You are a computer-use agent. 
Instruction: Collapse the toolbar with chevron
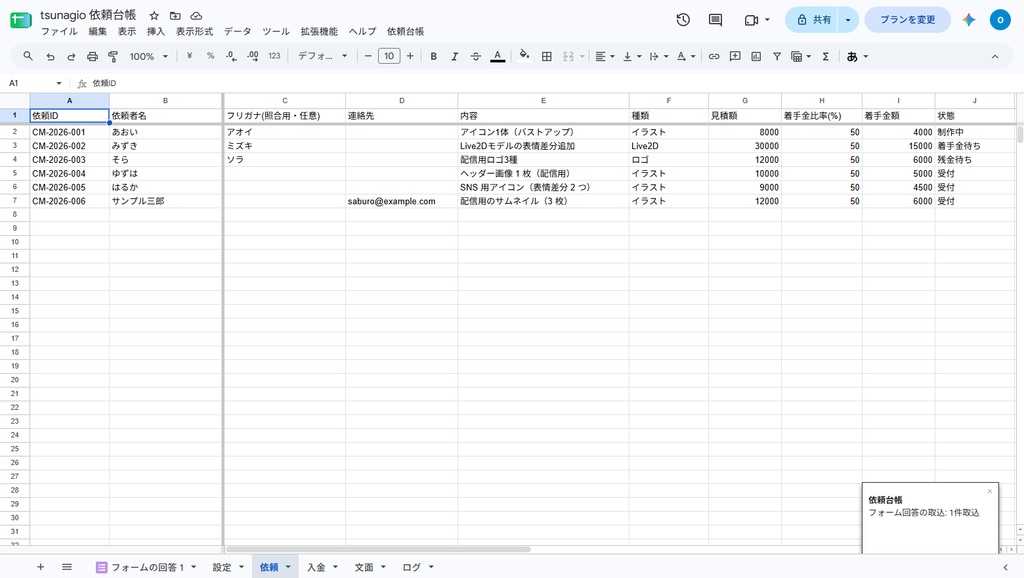point(995,57)
